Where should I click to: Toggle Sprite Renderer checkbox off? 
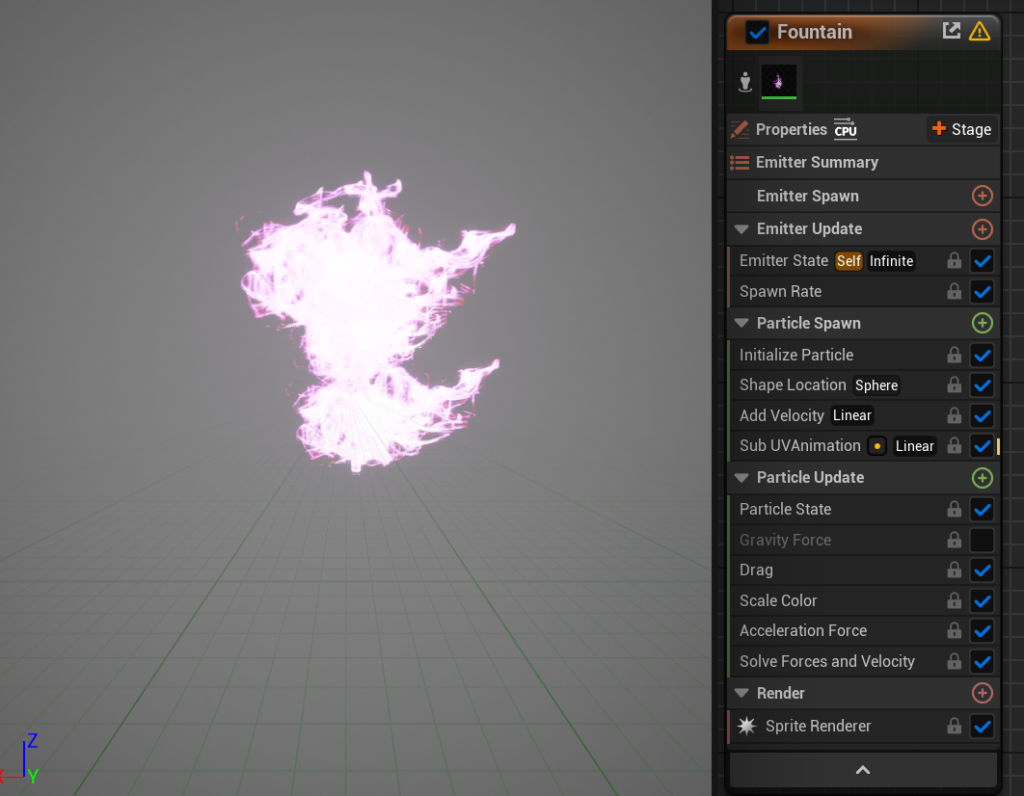coord(982,726)
